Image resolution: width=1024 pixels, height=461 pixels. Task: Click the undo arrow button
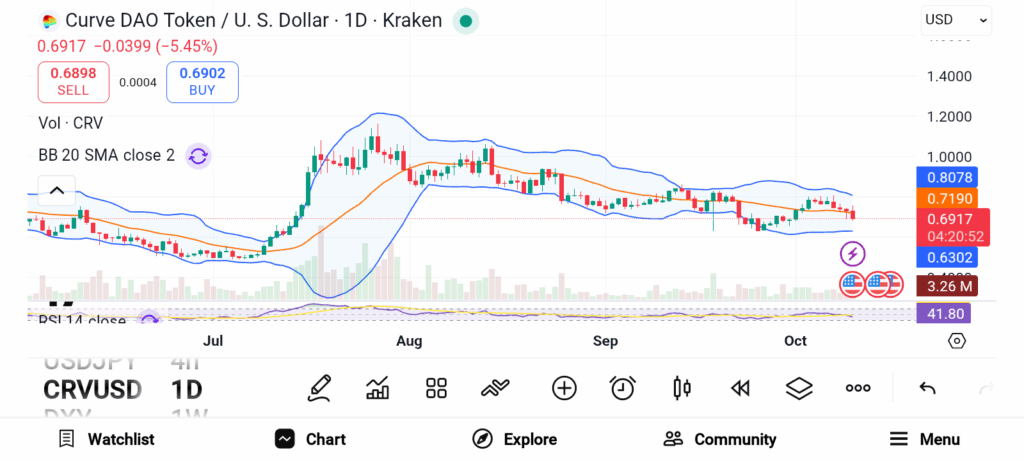(927, 388)
